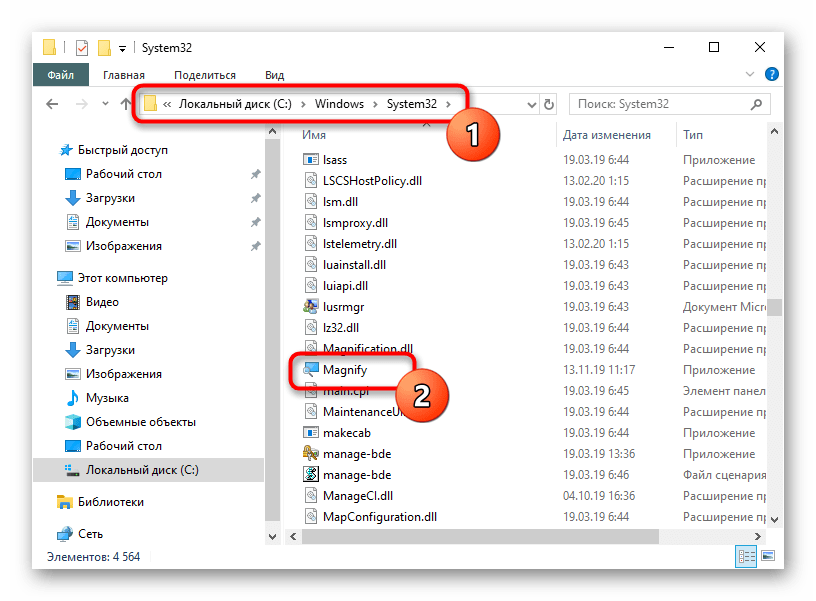816x601 pixels.
Task: Open pinned Документы under Быстрый доступ
Action: 117,222
